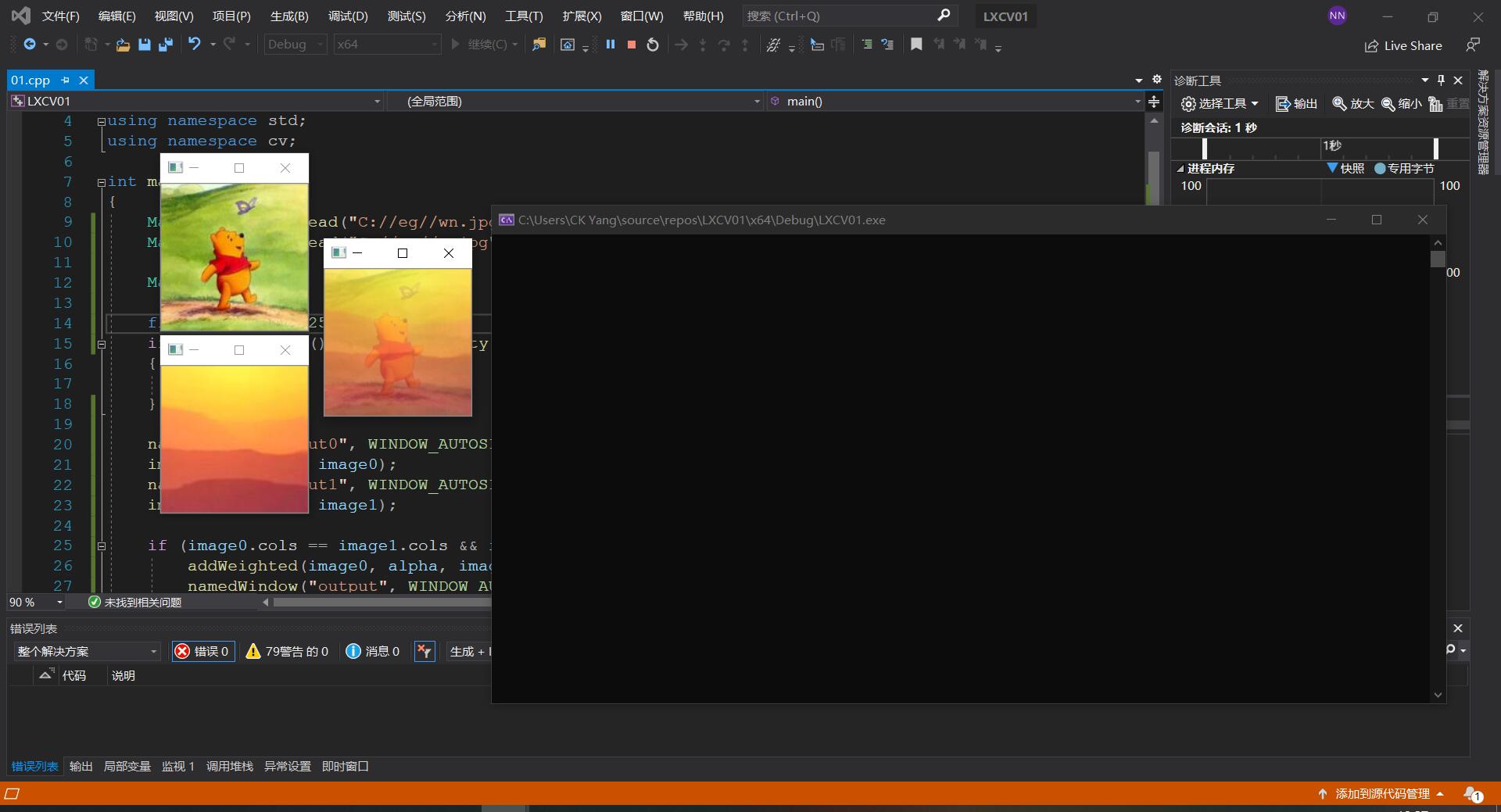The image size is (1501, 812).
Task: Toggle the Messages 0 (消息 0) filter
Action: pos(373,651)
